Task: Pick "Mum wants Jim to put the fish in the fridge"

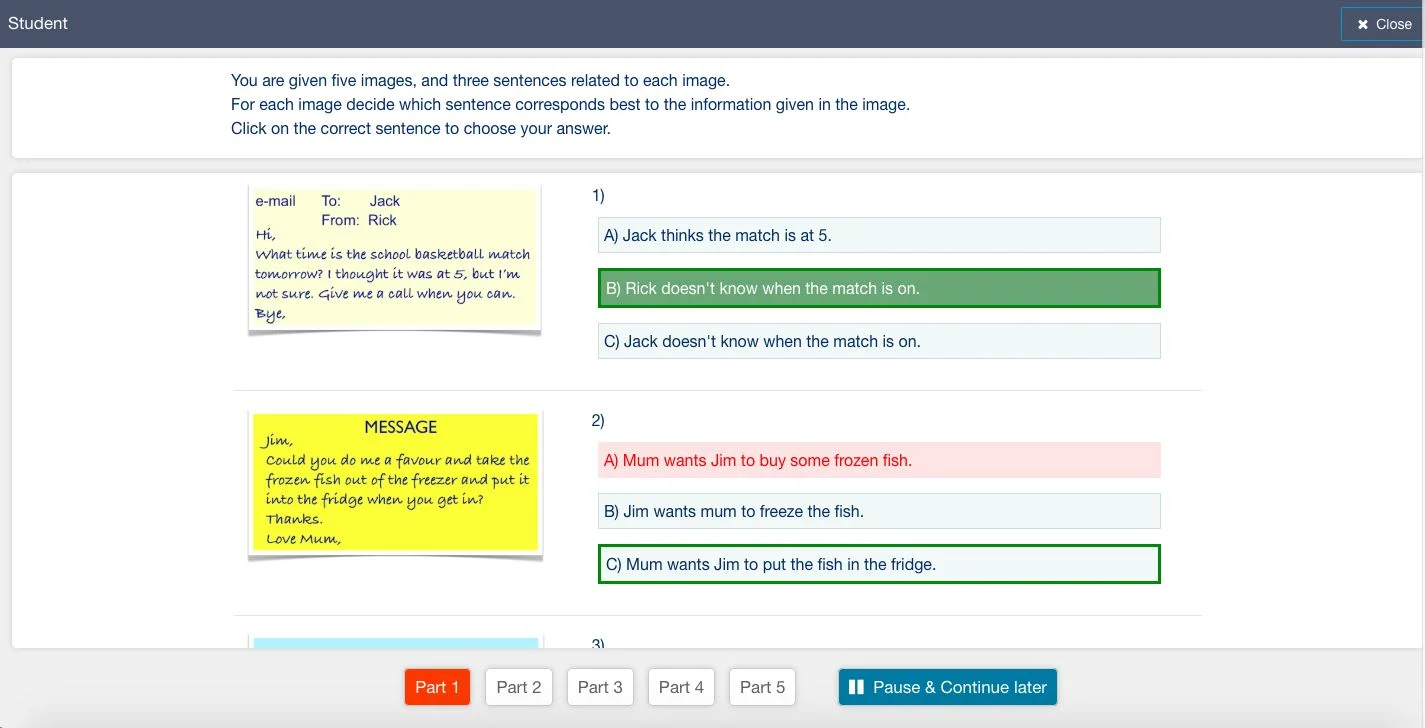Action: coord(878,564)
